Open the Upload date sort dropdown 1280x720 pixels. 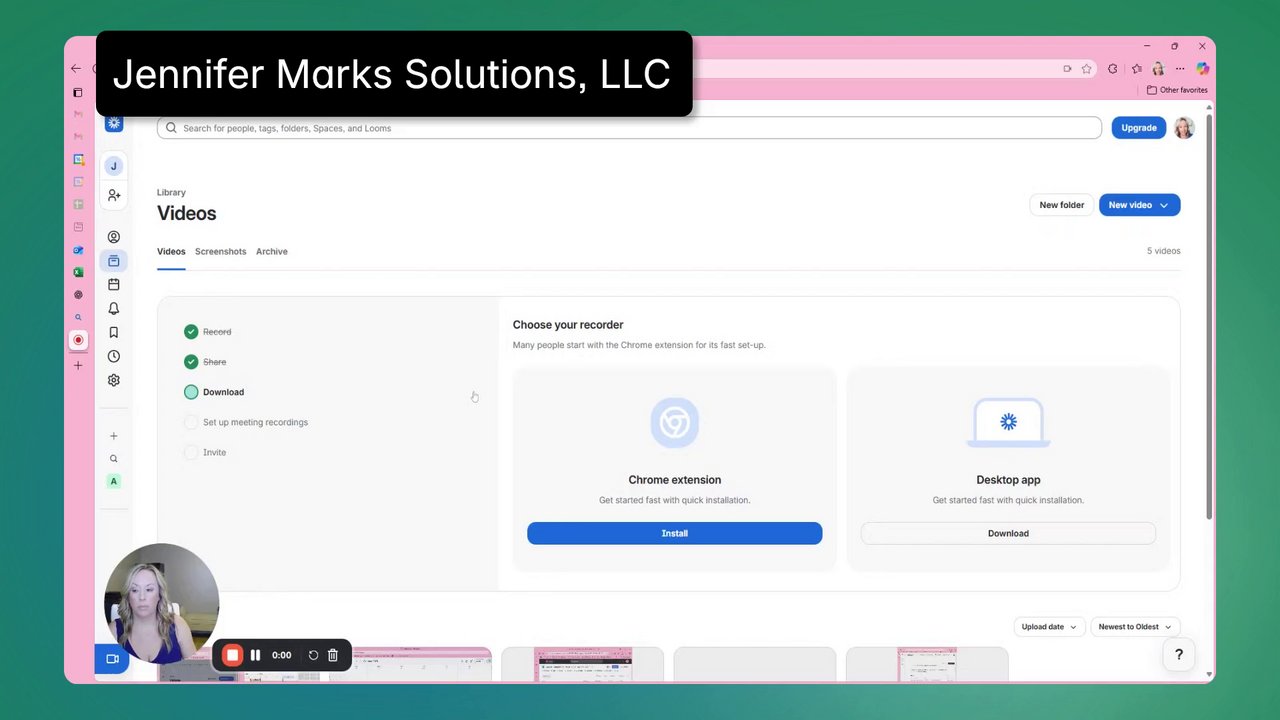click(x=1049, y=627)
